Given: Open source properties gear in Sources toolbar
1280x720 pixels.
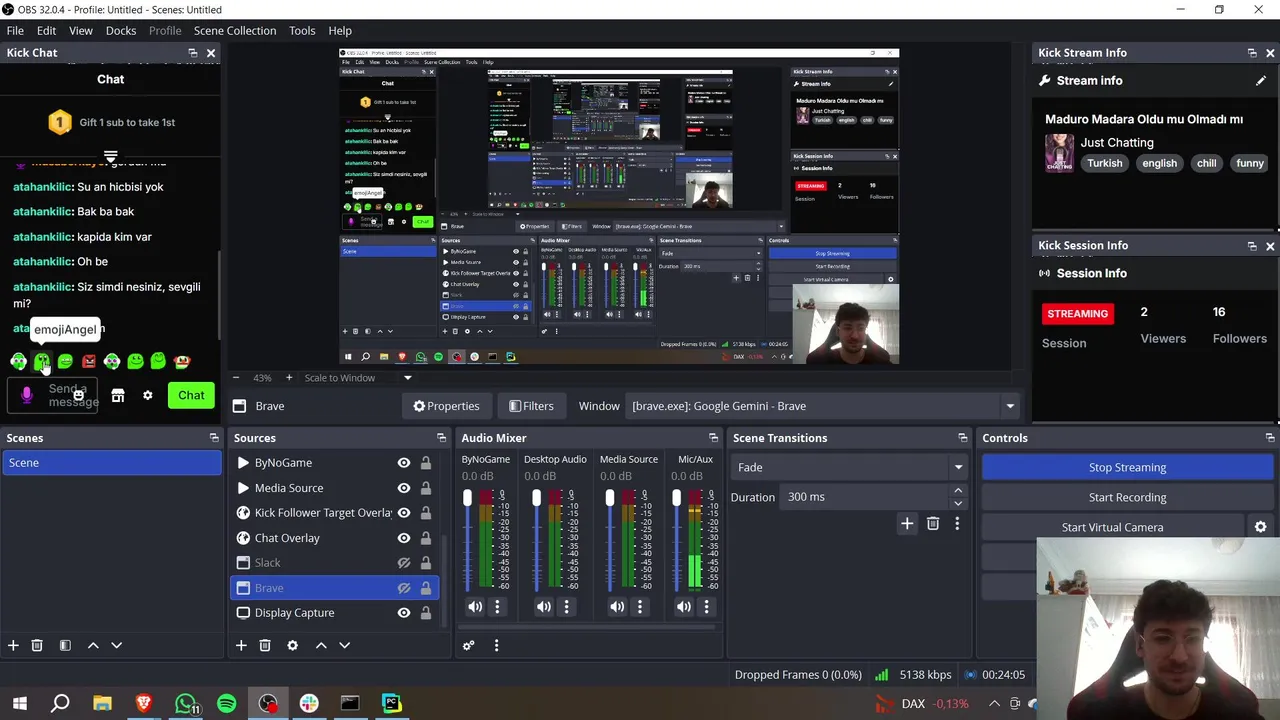Looking at the screenshot, I should [292, 645].
